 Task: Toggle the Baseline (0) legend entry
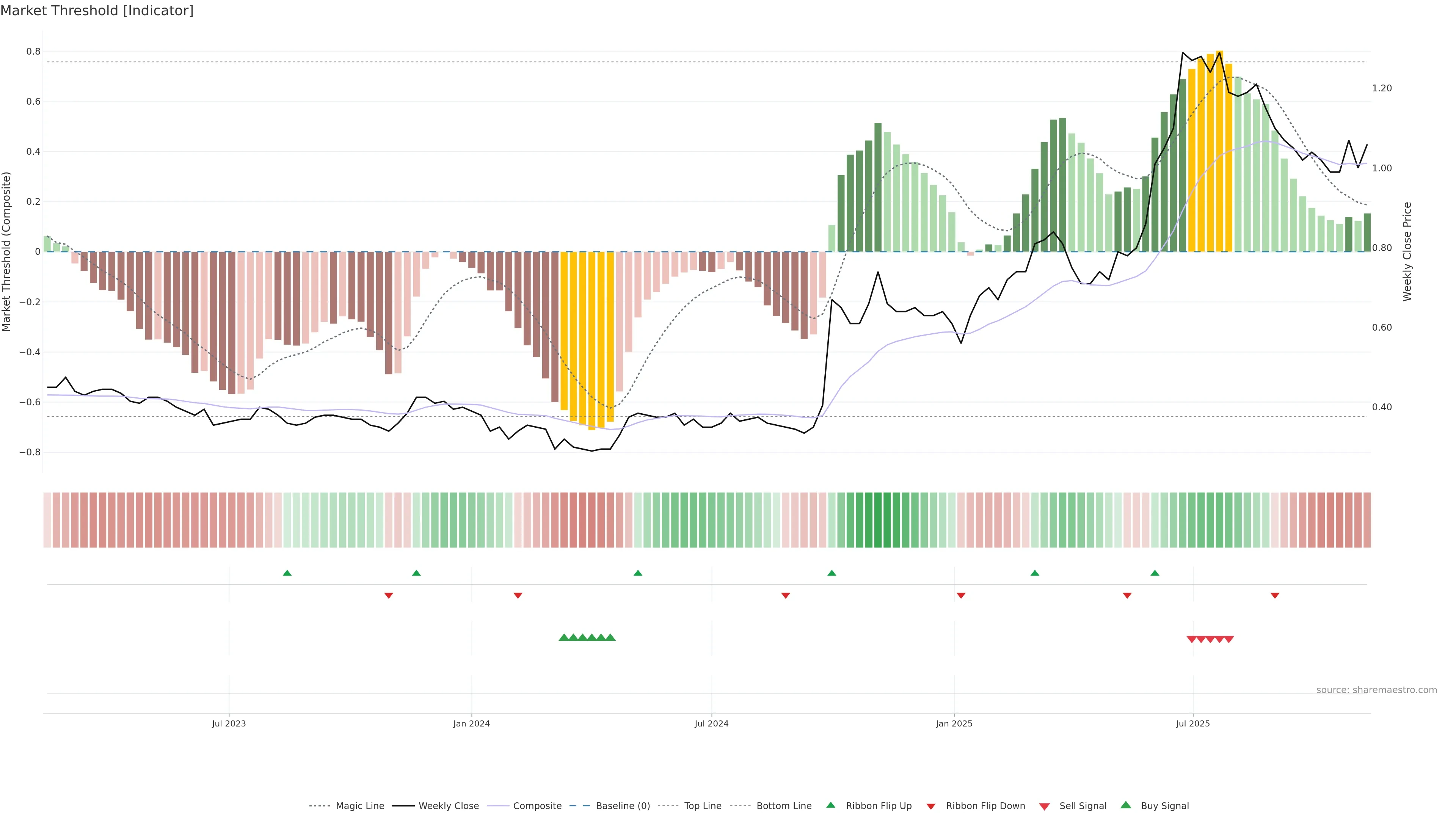click(623, 805)
